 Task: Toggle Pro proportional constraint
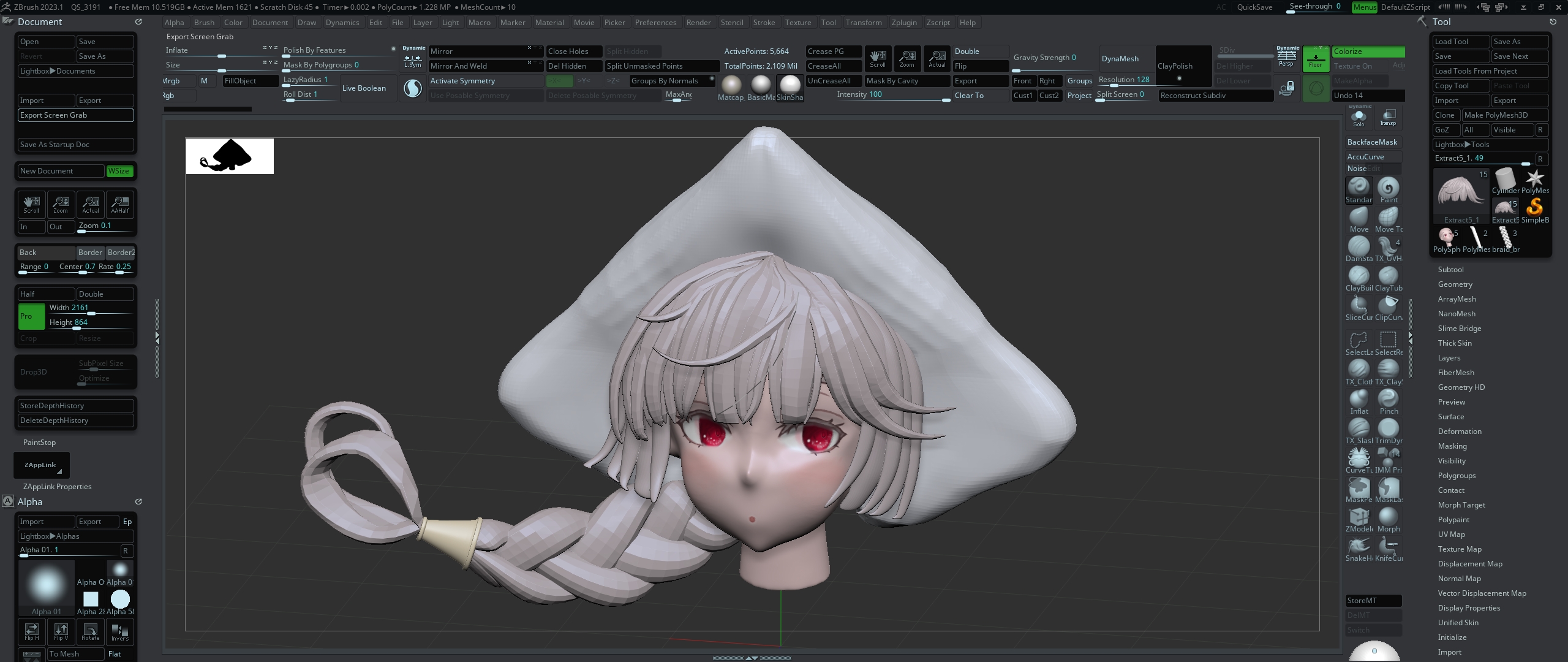(x=31, y=316)
